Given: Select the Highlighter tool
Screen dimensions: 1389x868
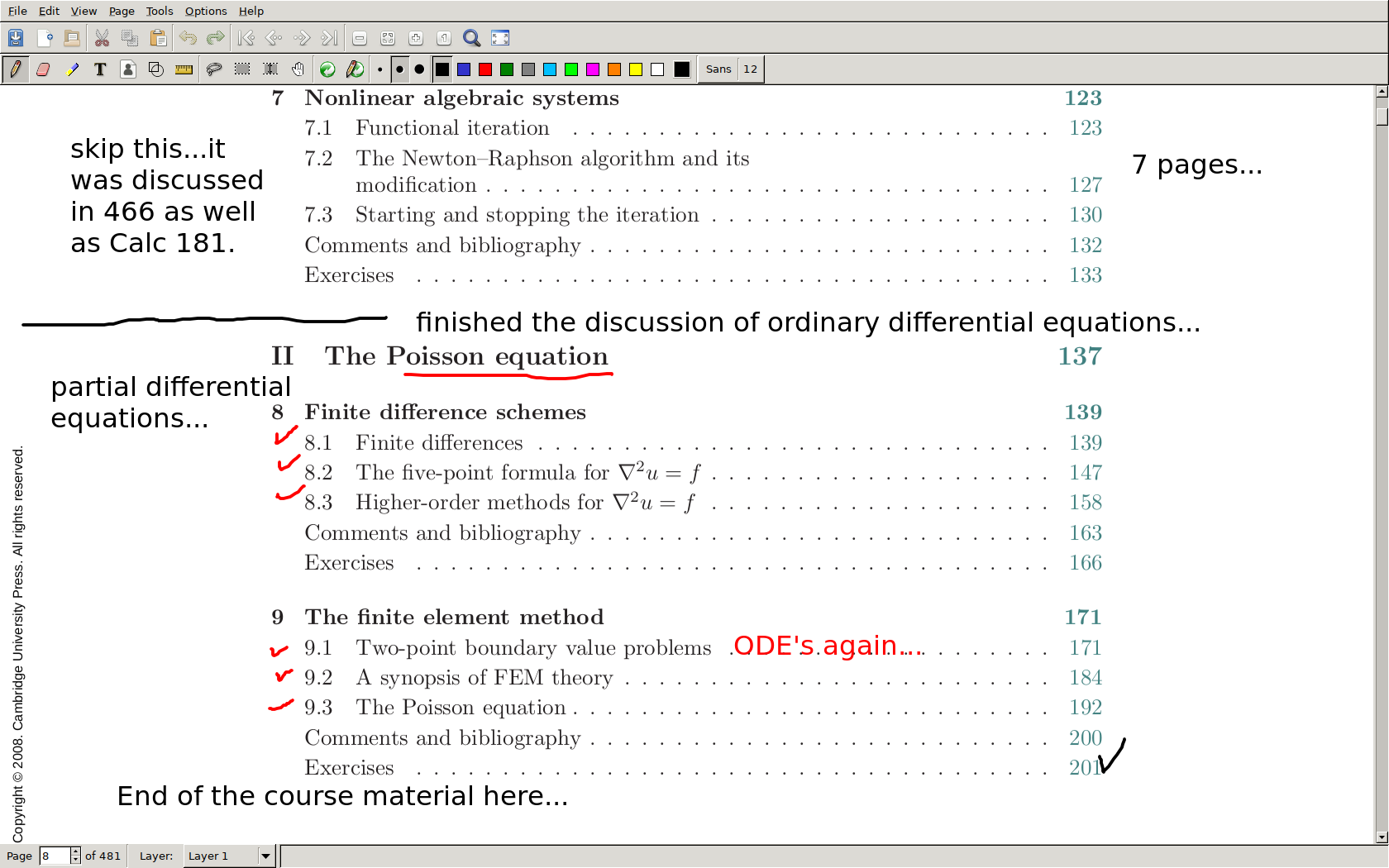Looking at the screenshot, I should [73, 69].
